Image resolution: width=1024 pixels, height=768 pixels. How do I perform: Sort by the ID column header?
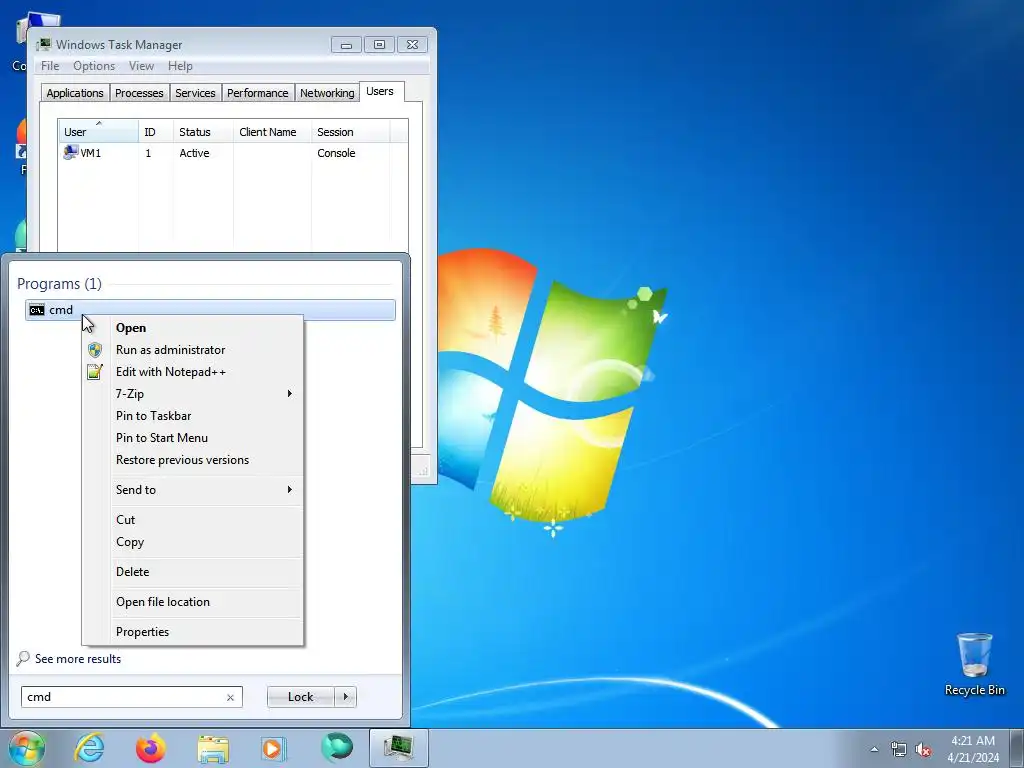coord(155,131)
